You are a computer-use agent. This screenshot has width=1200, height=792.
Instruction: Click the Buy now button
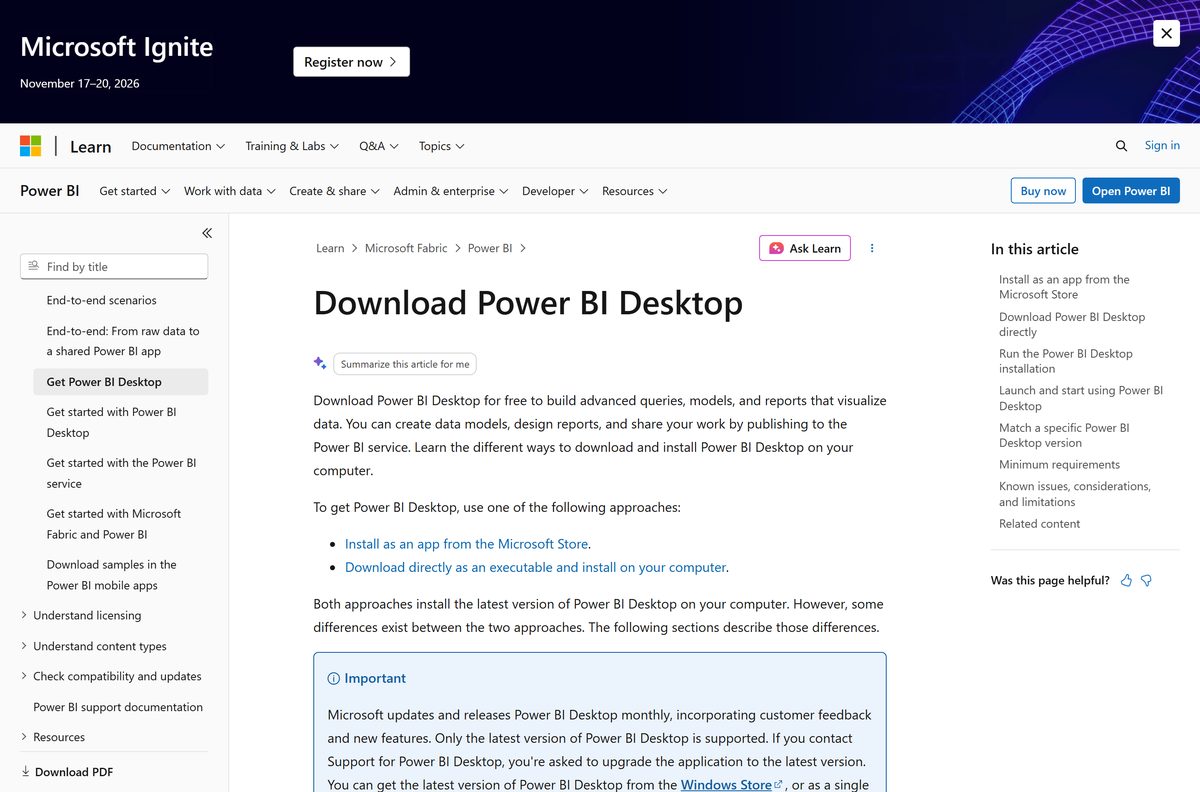[x=1043, y=191]
